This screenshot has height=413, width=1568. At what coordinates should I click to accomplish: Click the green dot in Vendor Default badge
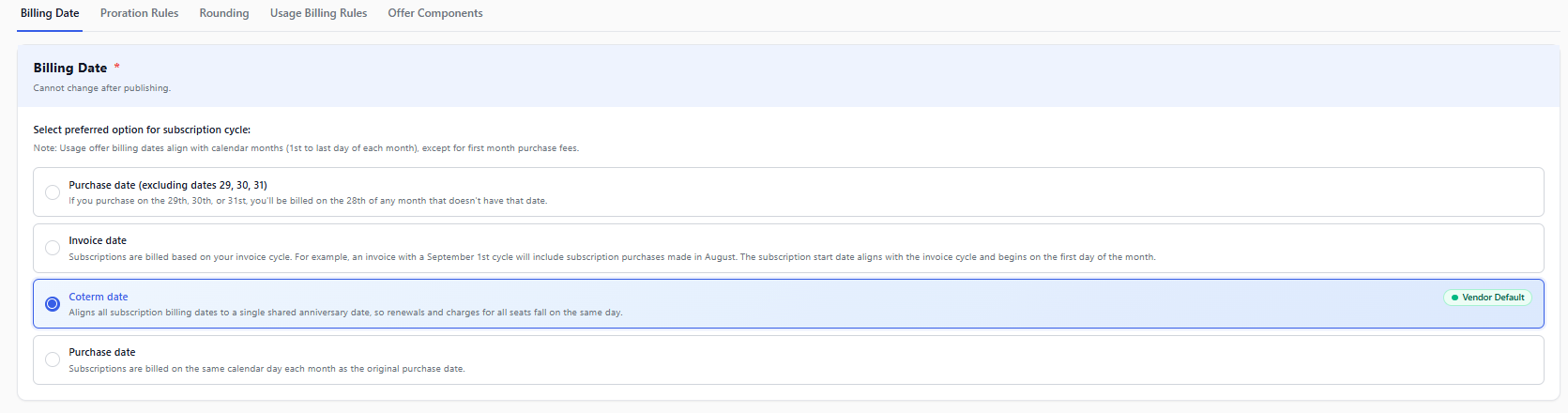(x=1454, y=298)
